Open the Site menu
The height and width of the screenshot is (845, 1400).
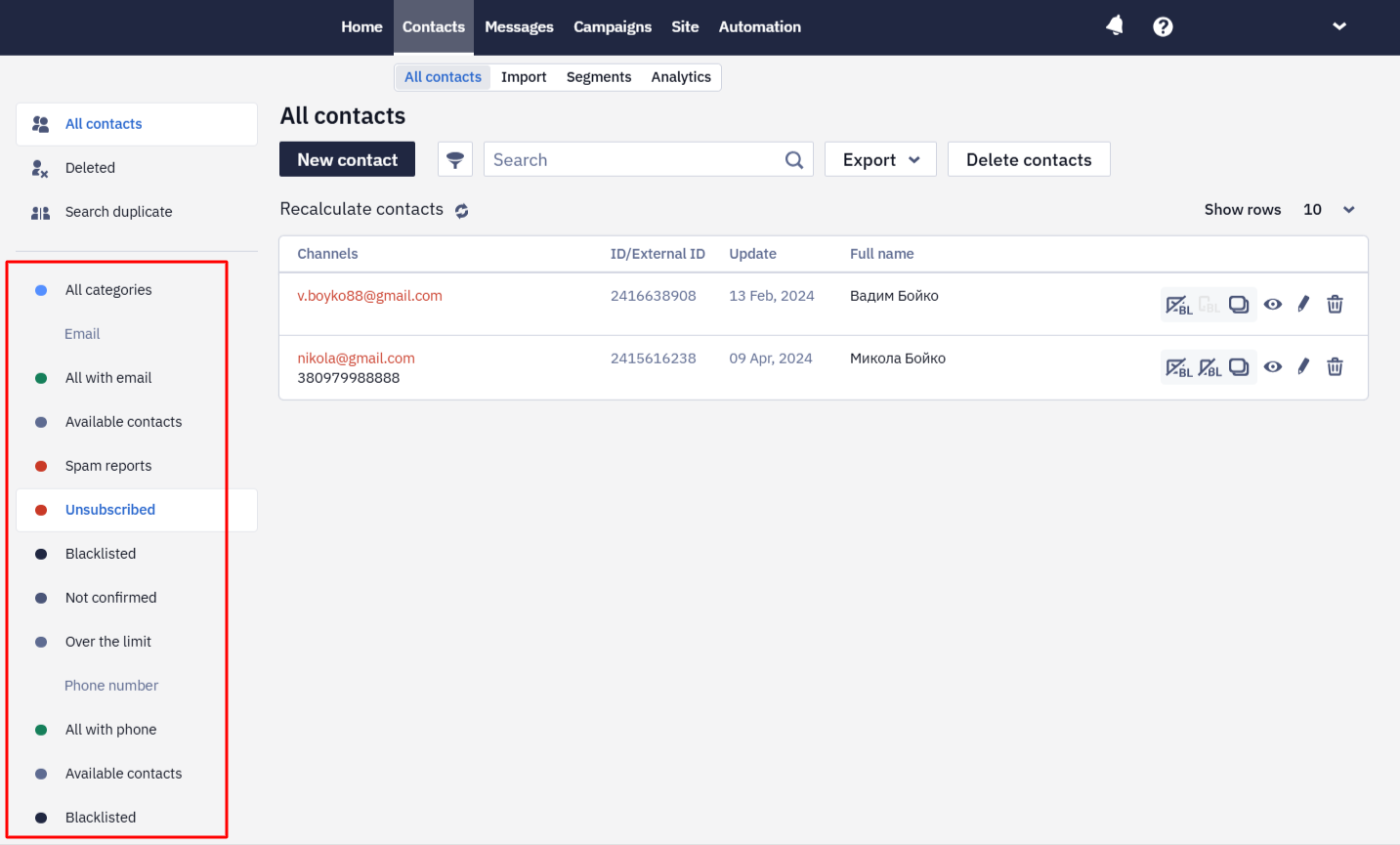click(x=685, y=26)
